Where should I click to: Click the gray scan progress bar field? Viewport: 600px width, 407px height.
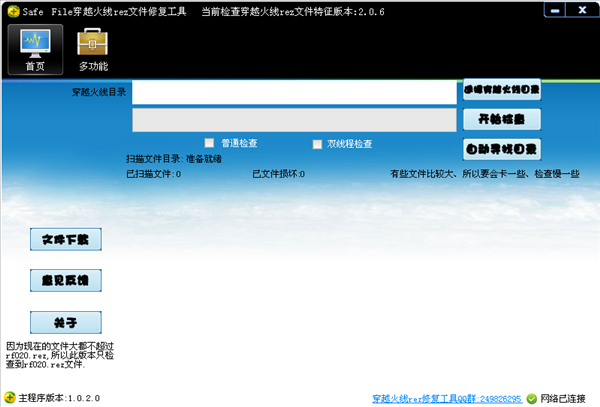(x=294, y=120)
